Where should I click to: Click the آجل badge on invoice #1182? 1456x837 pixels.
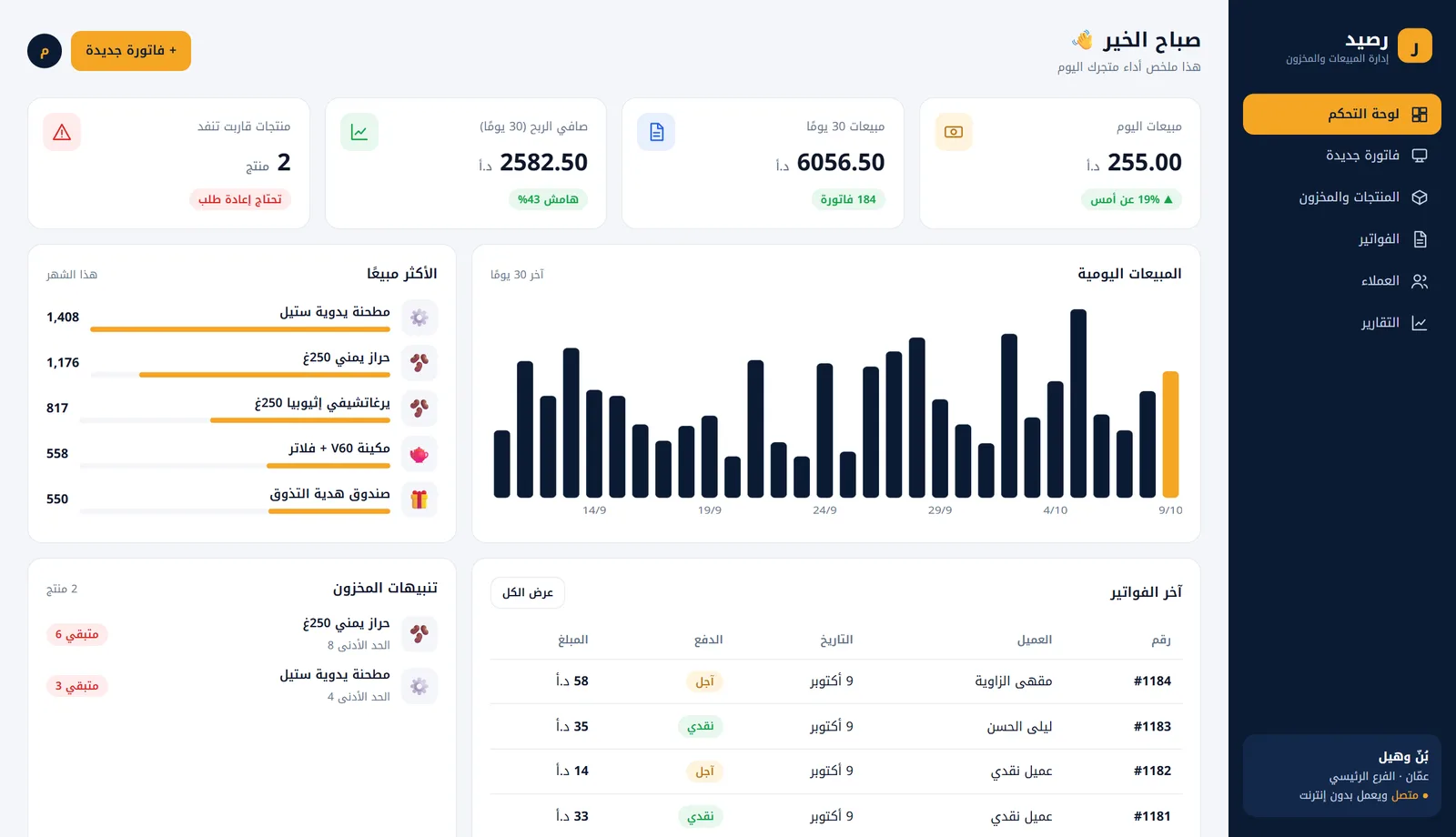point(705,771)
